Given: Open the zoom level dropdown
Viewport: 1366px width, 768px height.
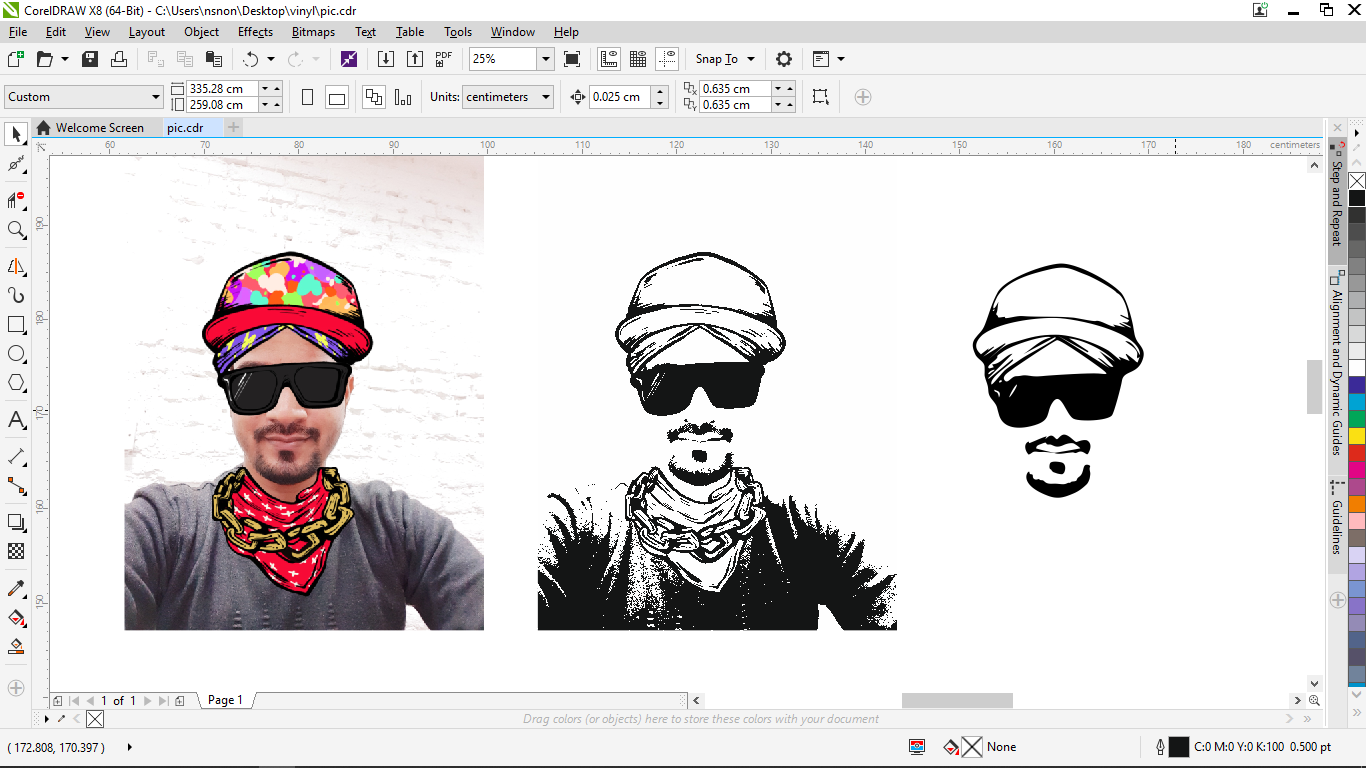Looking at the screenshot, I should (x=545, y=59).
